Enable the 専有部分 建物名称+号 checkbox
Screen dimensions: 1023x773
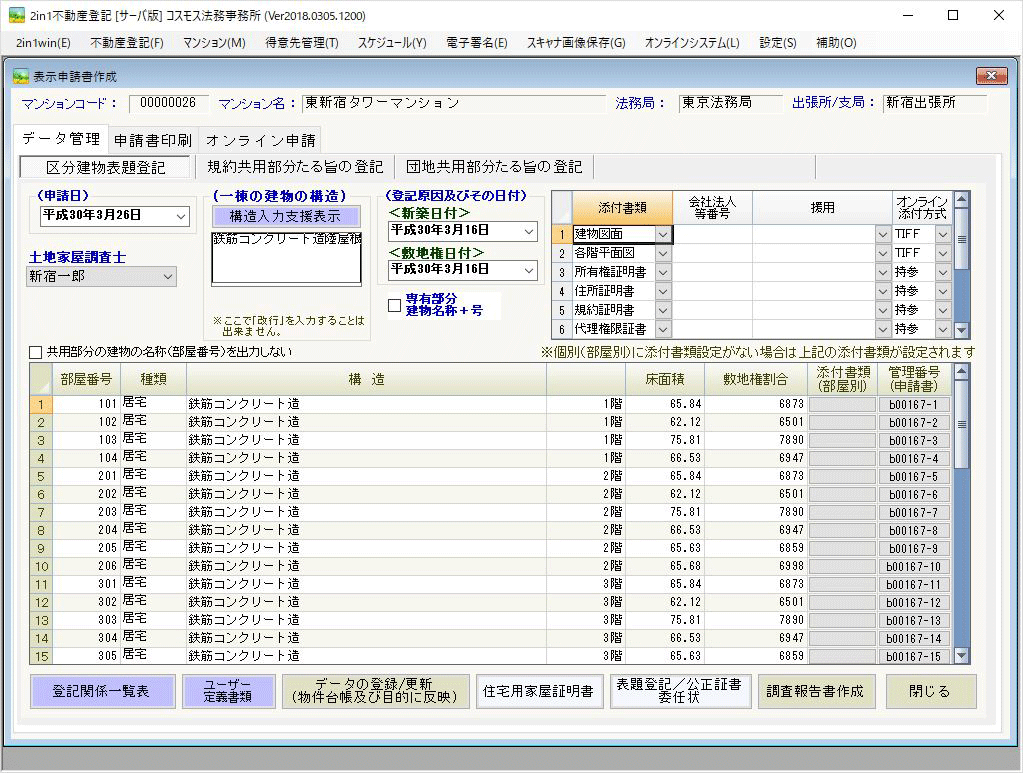click(x=394, y=305)
